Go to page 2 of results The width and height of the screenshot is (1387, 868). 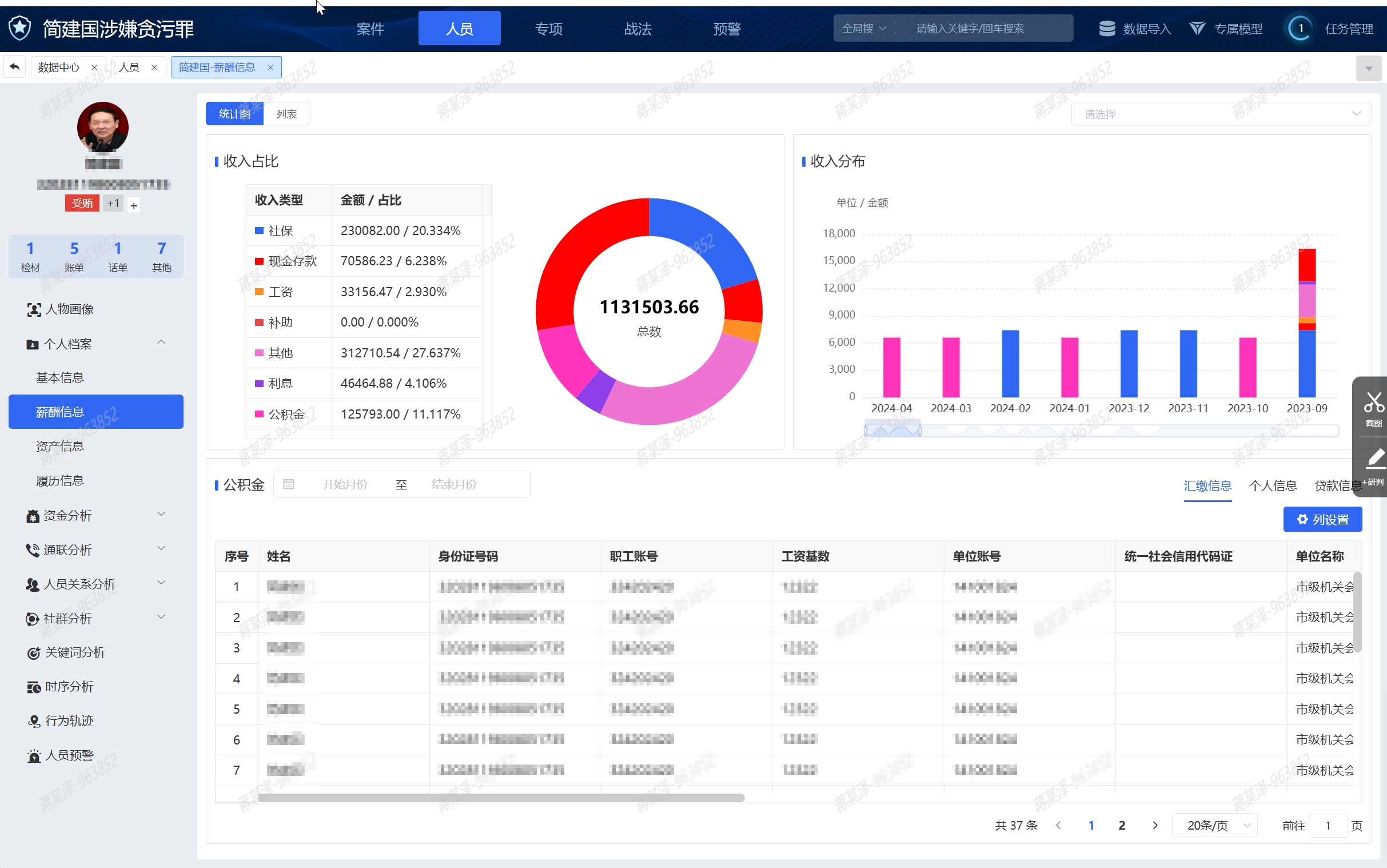point(1121,826)
